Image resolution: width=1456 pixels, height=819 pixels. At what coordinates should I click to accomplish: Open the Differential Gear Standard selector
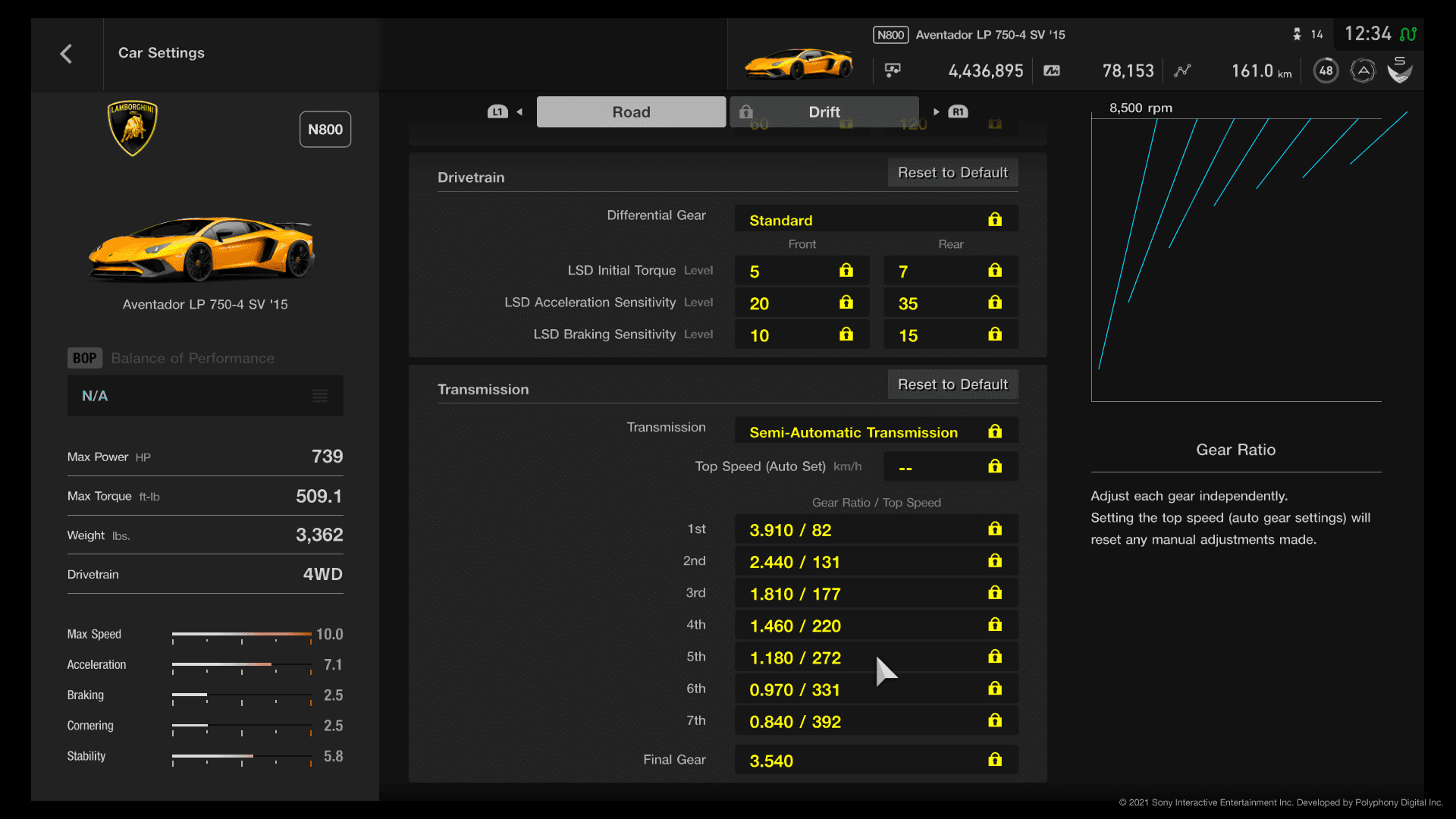(876, 219)
